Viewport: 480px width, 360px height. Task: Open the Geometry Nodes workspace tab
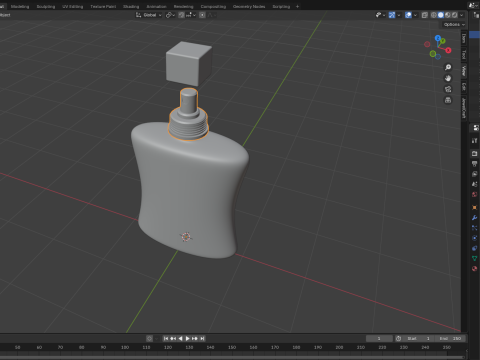tap(249, 6)
